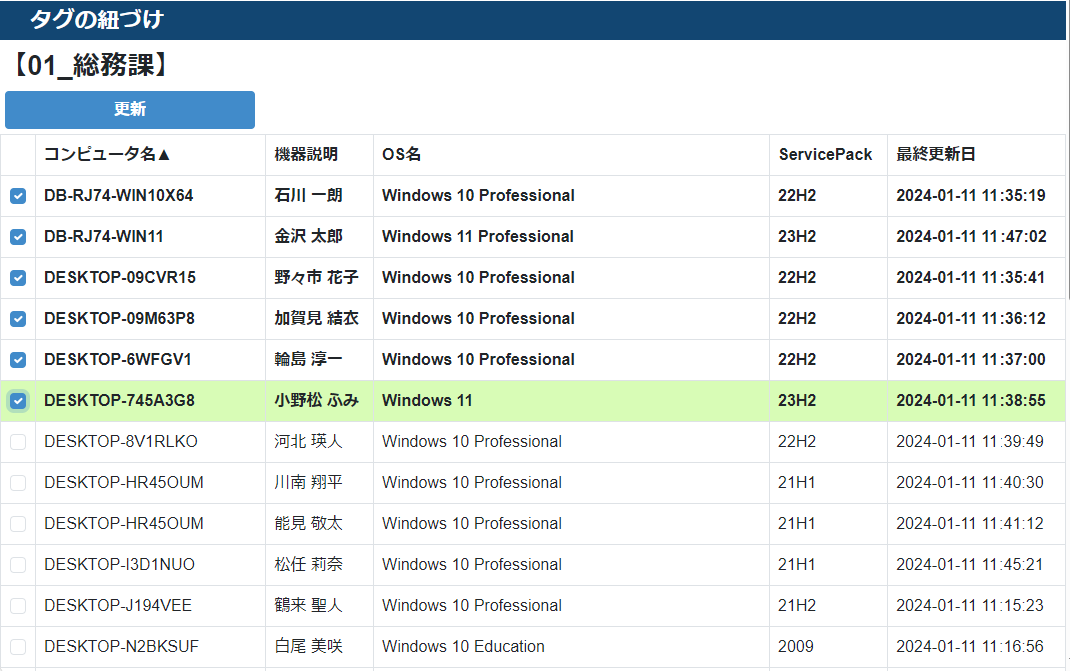Image resolution: width=1070 pixels, height=671 pixels.
Task: Select the Windows 10 Education row
Action: click(x=532, y=646)
